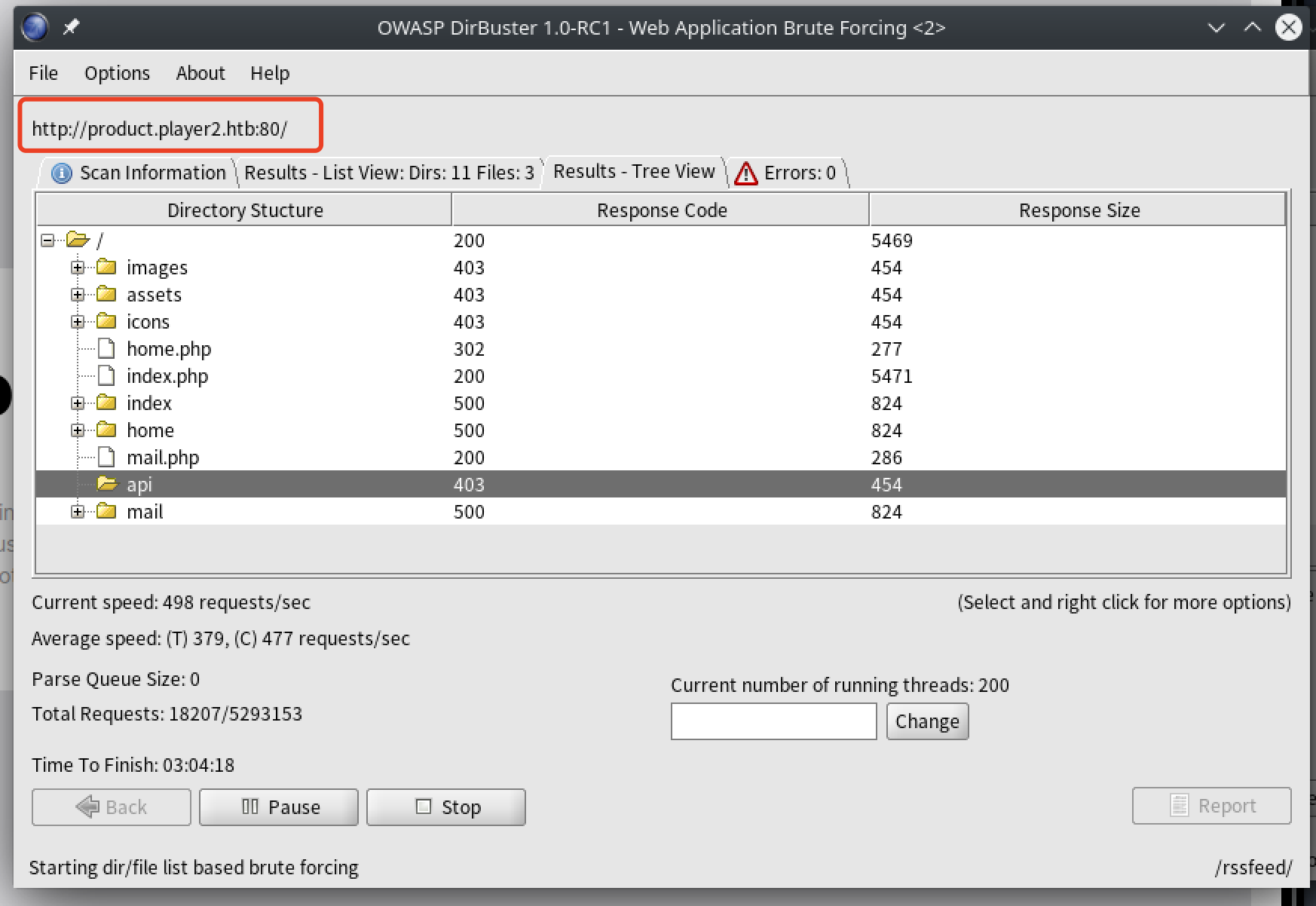Click the home.php file icon

click(106, 348)
